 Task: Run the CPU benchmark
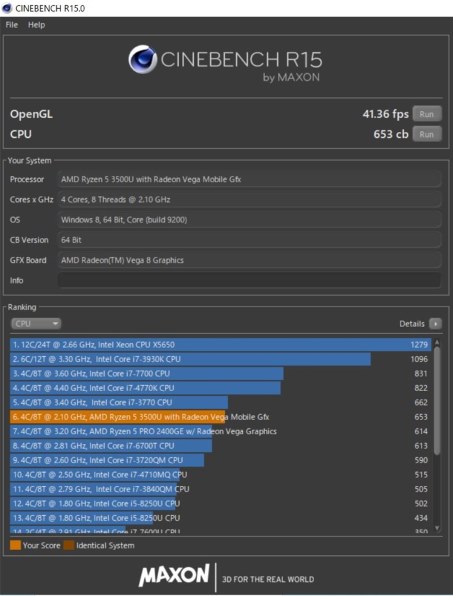coord(427,134)
